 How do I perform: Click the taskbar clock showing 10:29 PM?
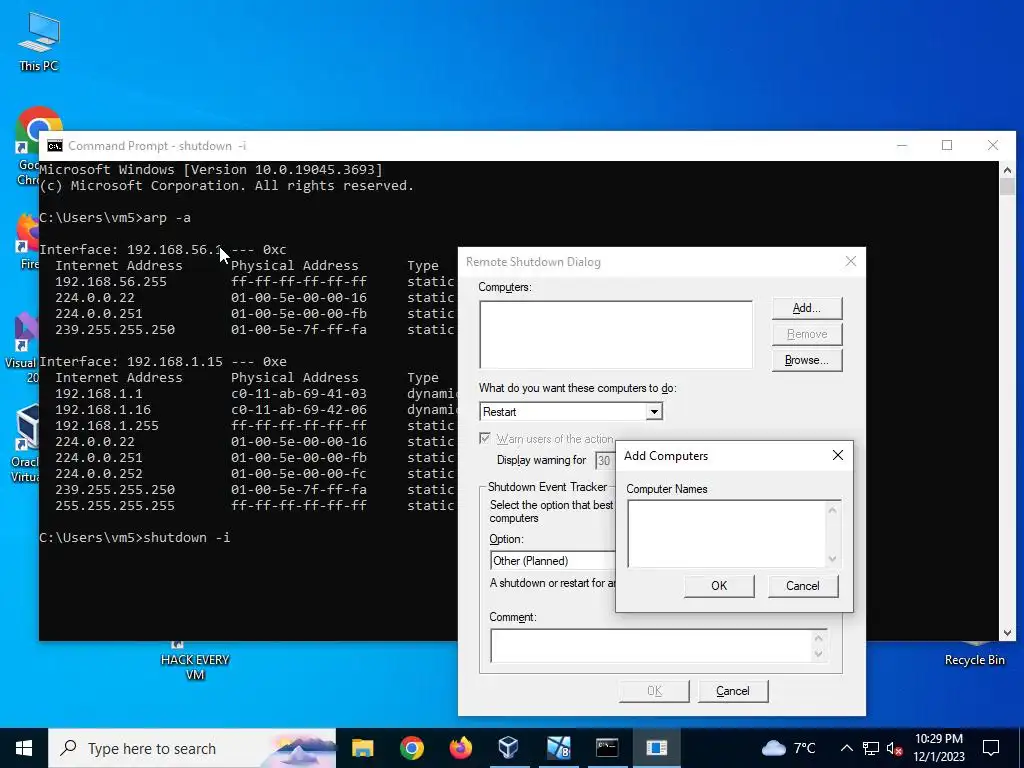pyautogui.click(x=938, y=748)
